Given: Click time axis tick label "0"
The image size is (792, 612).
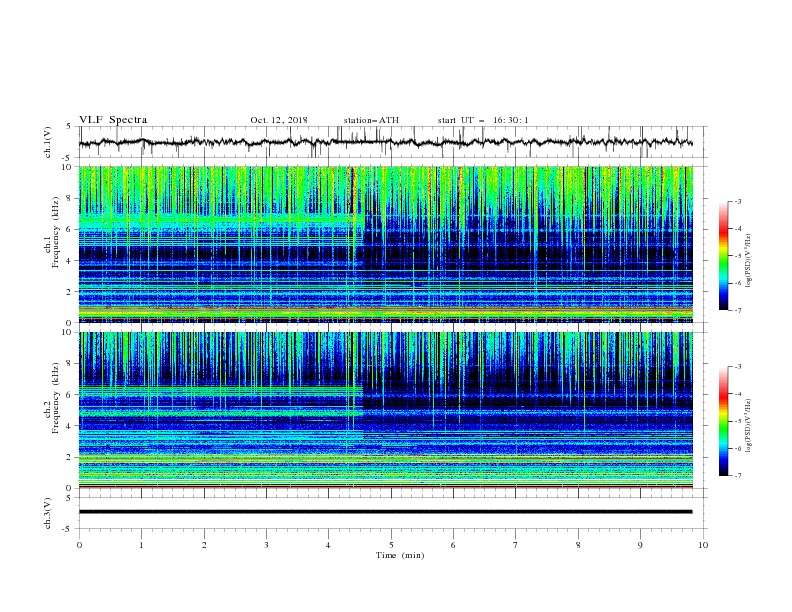Looking at the screenshot, I should [x=79, y=545].
